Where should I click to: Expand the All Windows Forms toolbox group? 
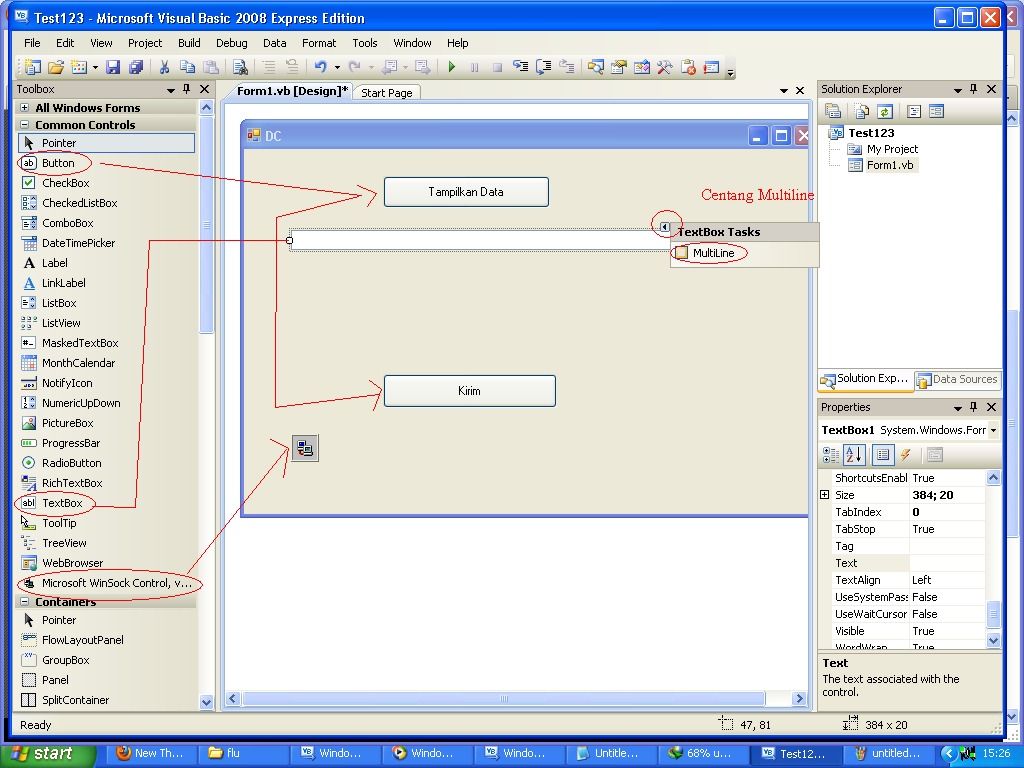[24, 108]
